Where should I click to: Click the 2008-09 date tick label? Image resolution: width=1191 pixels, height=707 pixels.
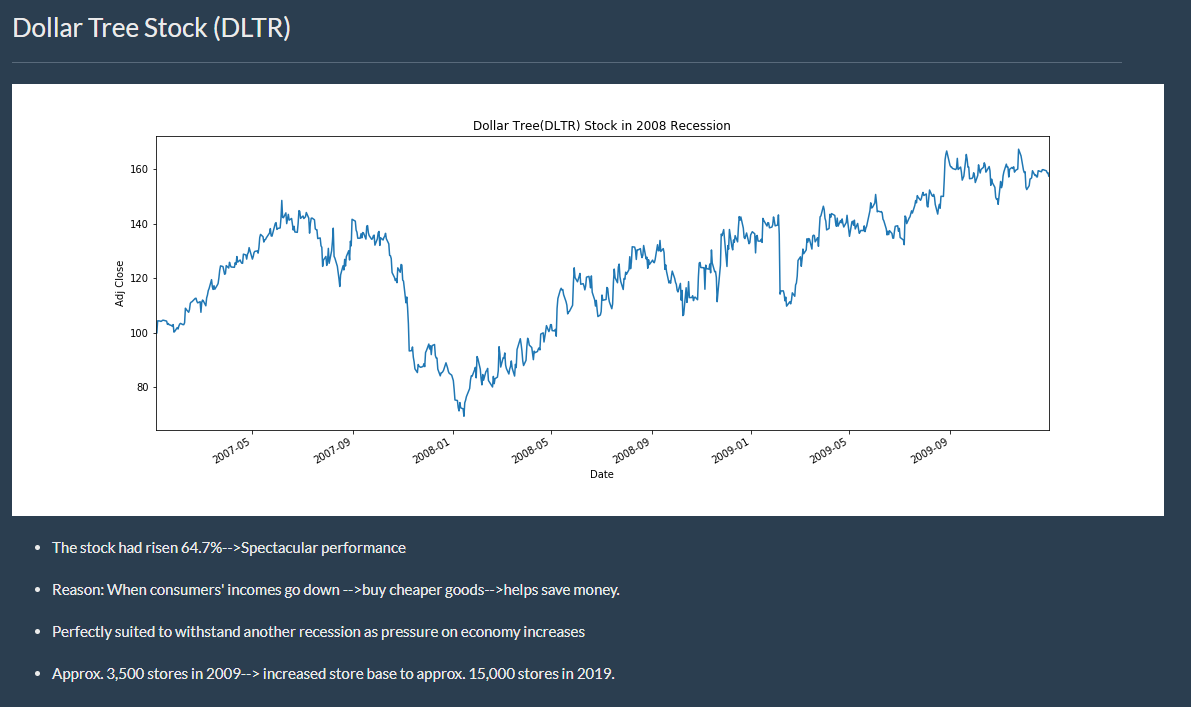pyautogui.click(x=631, y=451)
